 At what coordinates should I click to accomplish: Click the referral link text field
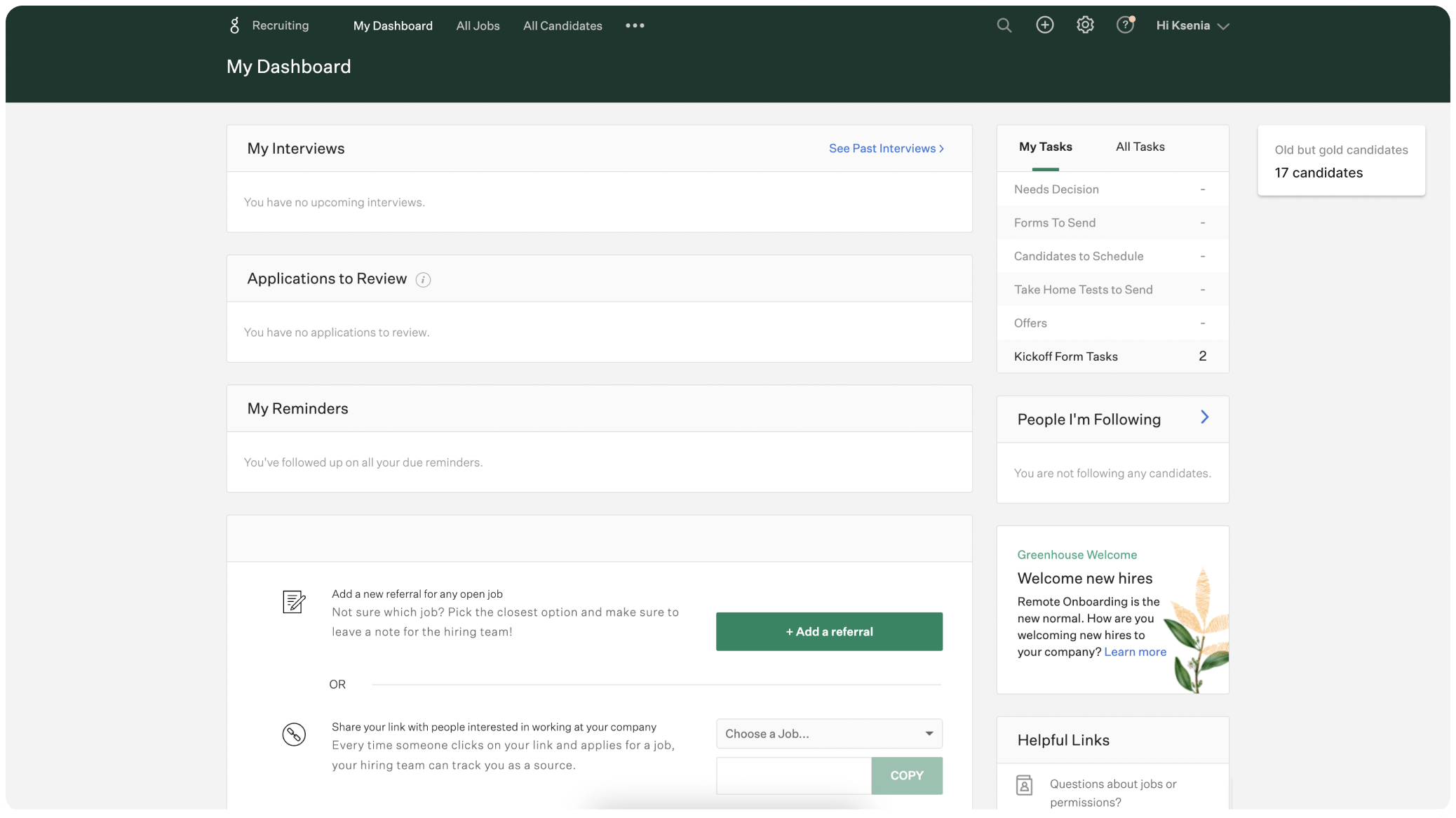pos(793,775)
